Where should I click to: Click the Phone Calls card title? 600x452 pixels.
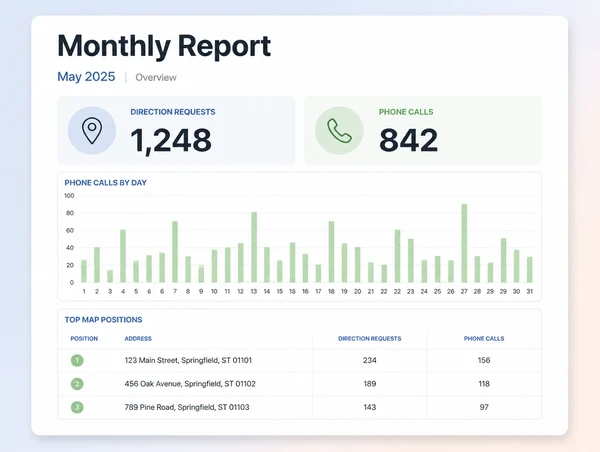click(x=406, y=112)
